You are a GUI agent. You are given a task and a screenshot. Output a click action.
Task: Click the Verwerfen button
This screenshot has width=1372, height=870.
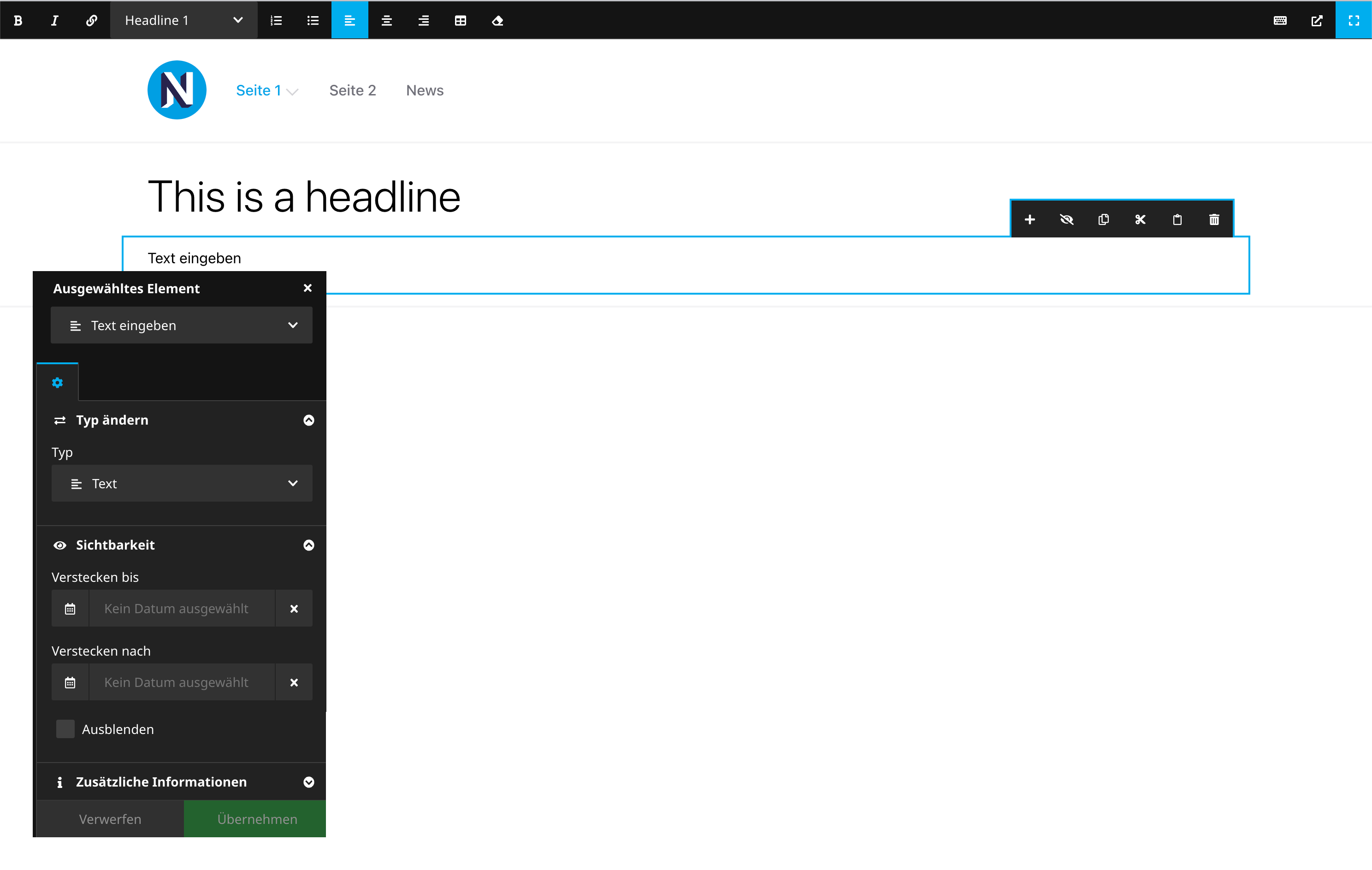point(110,819)
